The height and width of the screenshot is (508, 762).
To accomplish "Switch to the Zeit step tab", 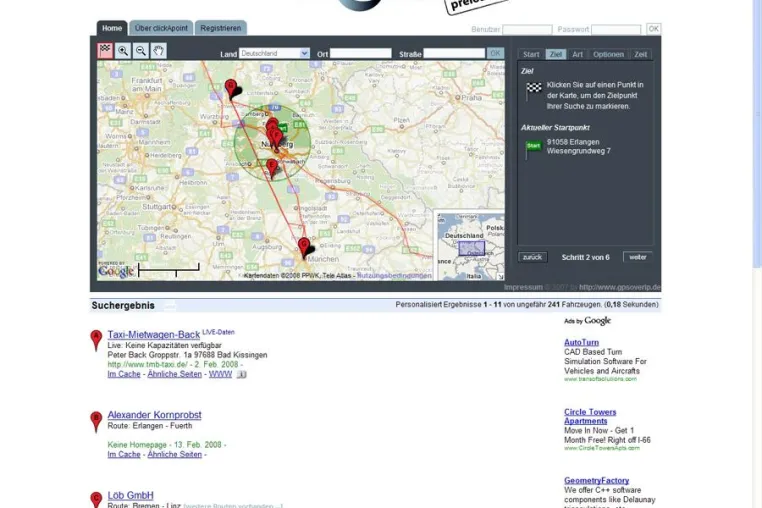I will [x=641, y=54].
